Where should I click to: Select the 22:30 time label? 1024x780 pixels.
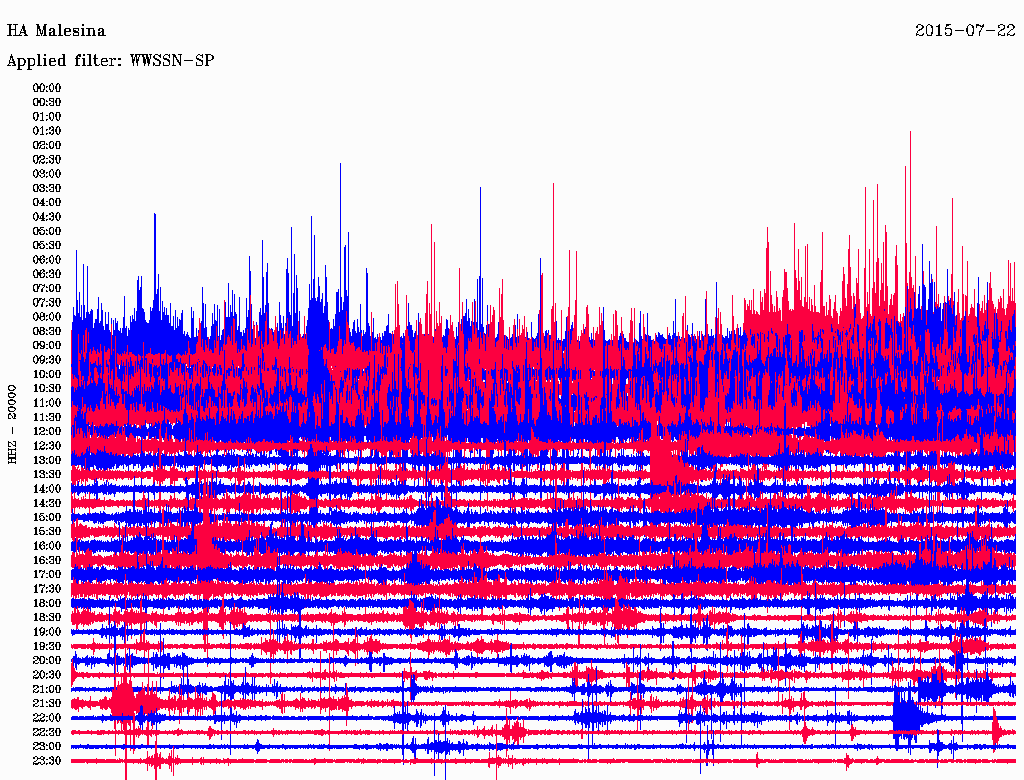(x=47, y=732)
